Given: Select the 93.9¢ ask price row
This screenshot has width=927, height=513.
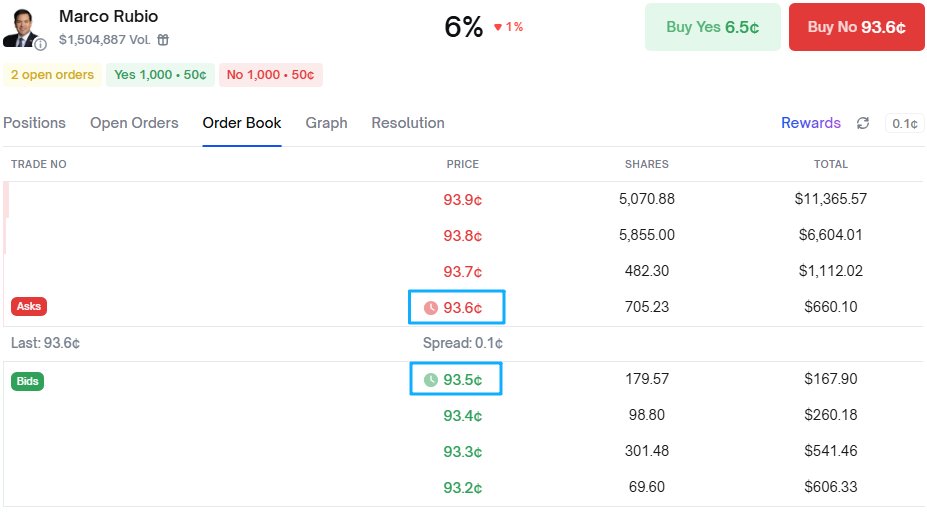Looking at the screenshot, I should tap(462, 199).
